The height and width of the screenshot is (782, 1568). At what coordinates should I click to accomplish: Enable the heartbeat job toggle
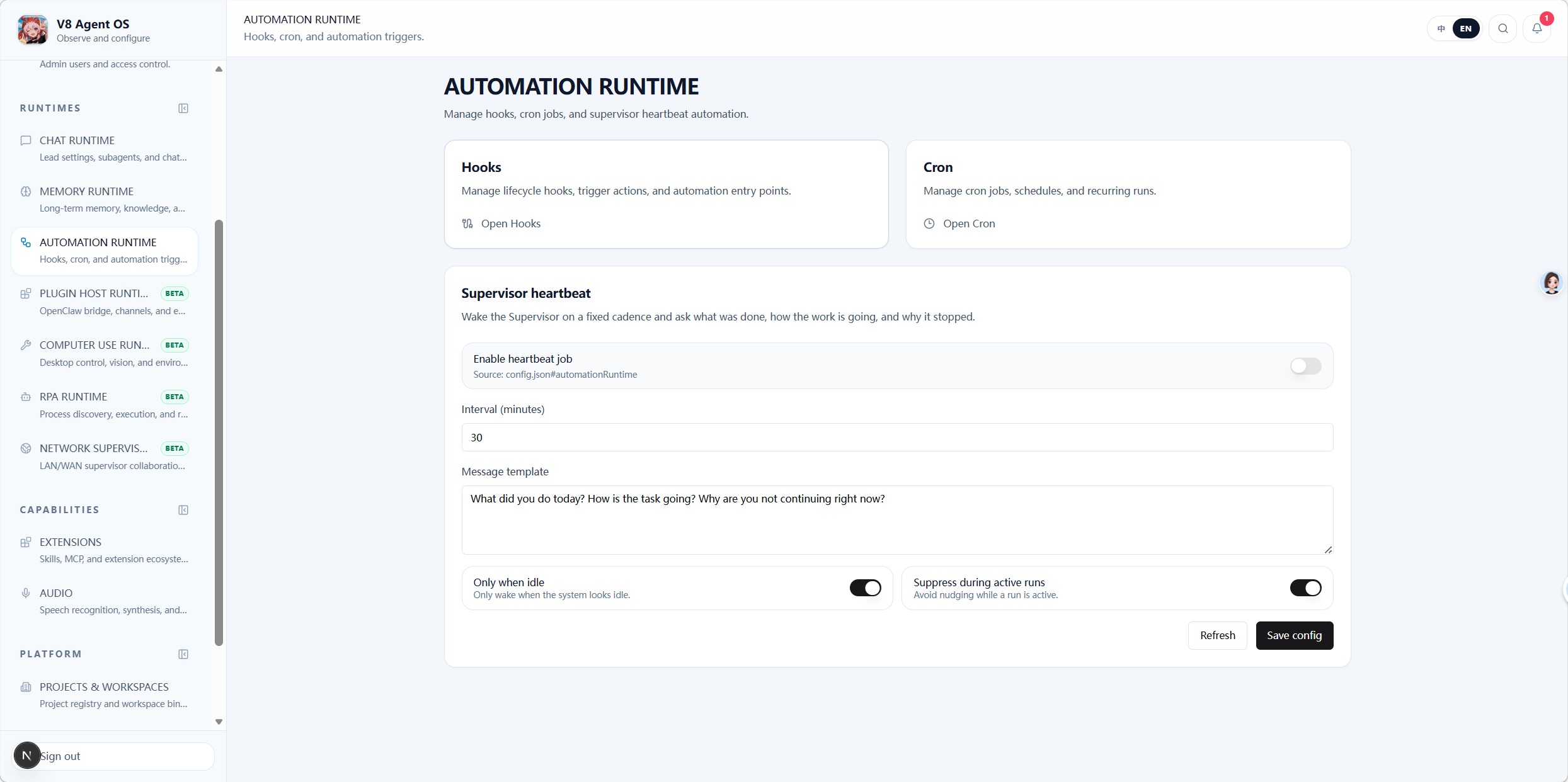1305,366
